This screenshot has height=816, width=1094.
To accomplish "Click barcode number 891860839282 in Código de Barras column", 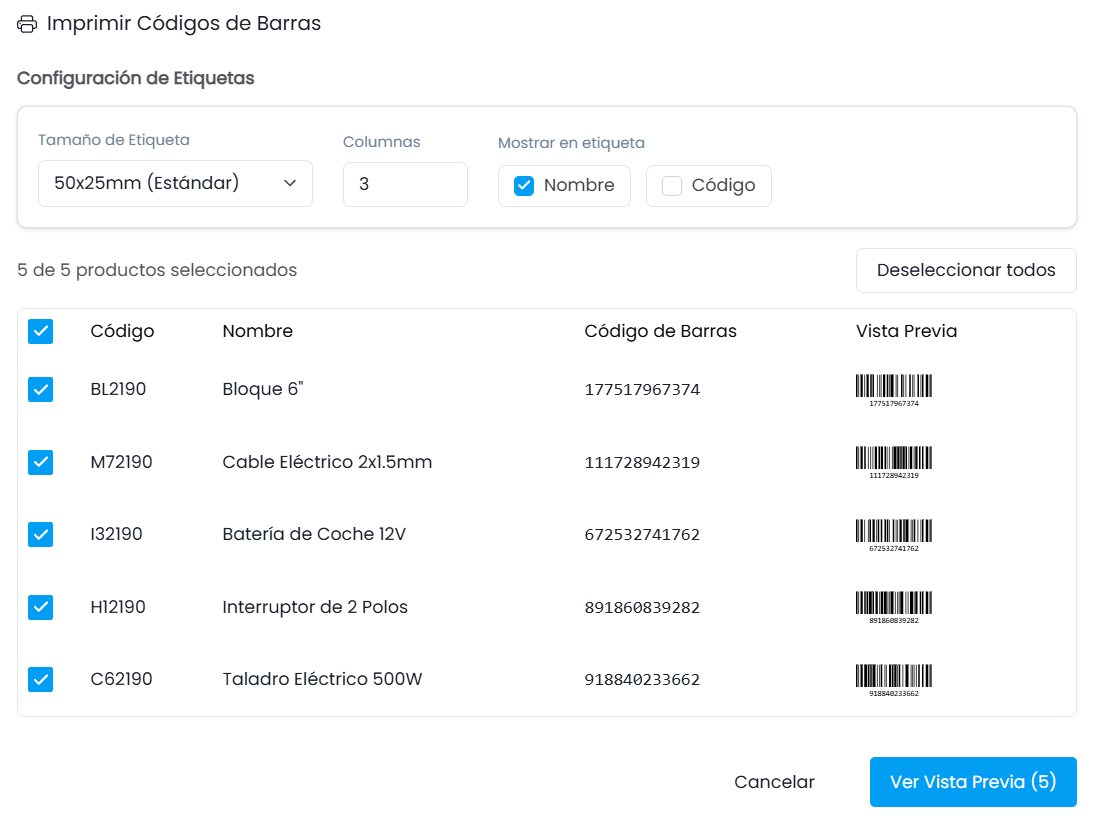I will pos(642,607).
